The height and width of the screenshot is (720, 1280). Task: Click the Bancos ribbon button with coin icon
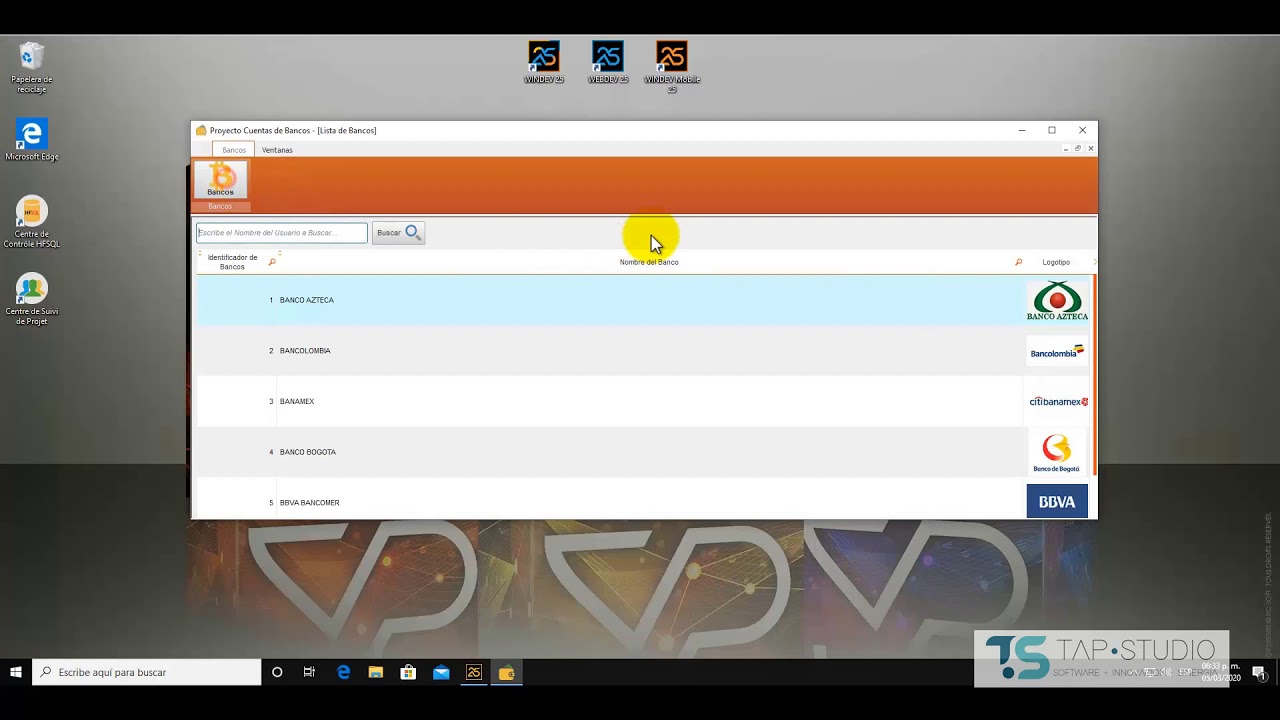(220, 180)
